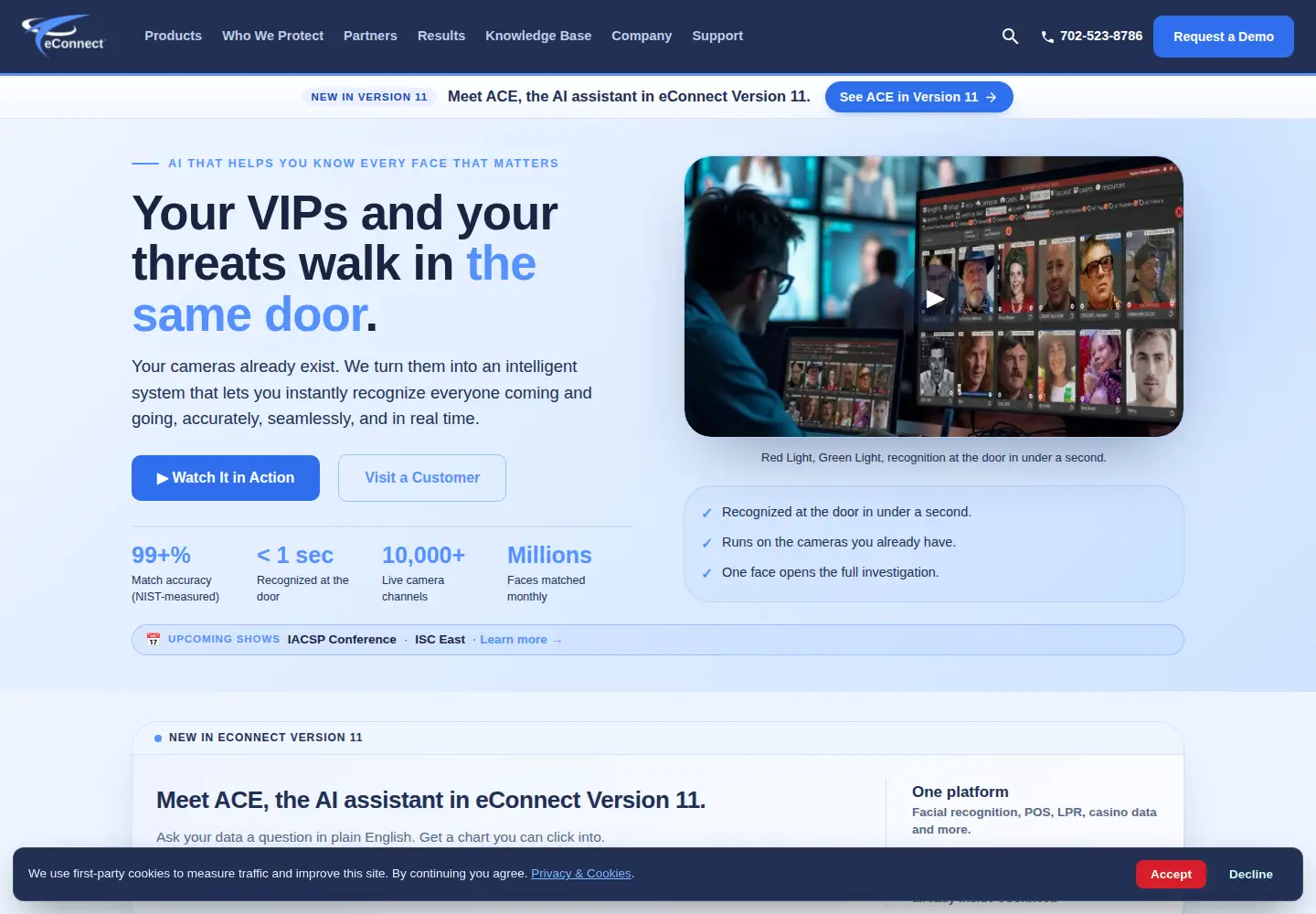Click ISC East text
Image resolution: width=1316 pixels, height=914 pixels.
440,640
